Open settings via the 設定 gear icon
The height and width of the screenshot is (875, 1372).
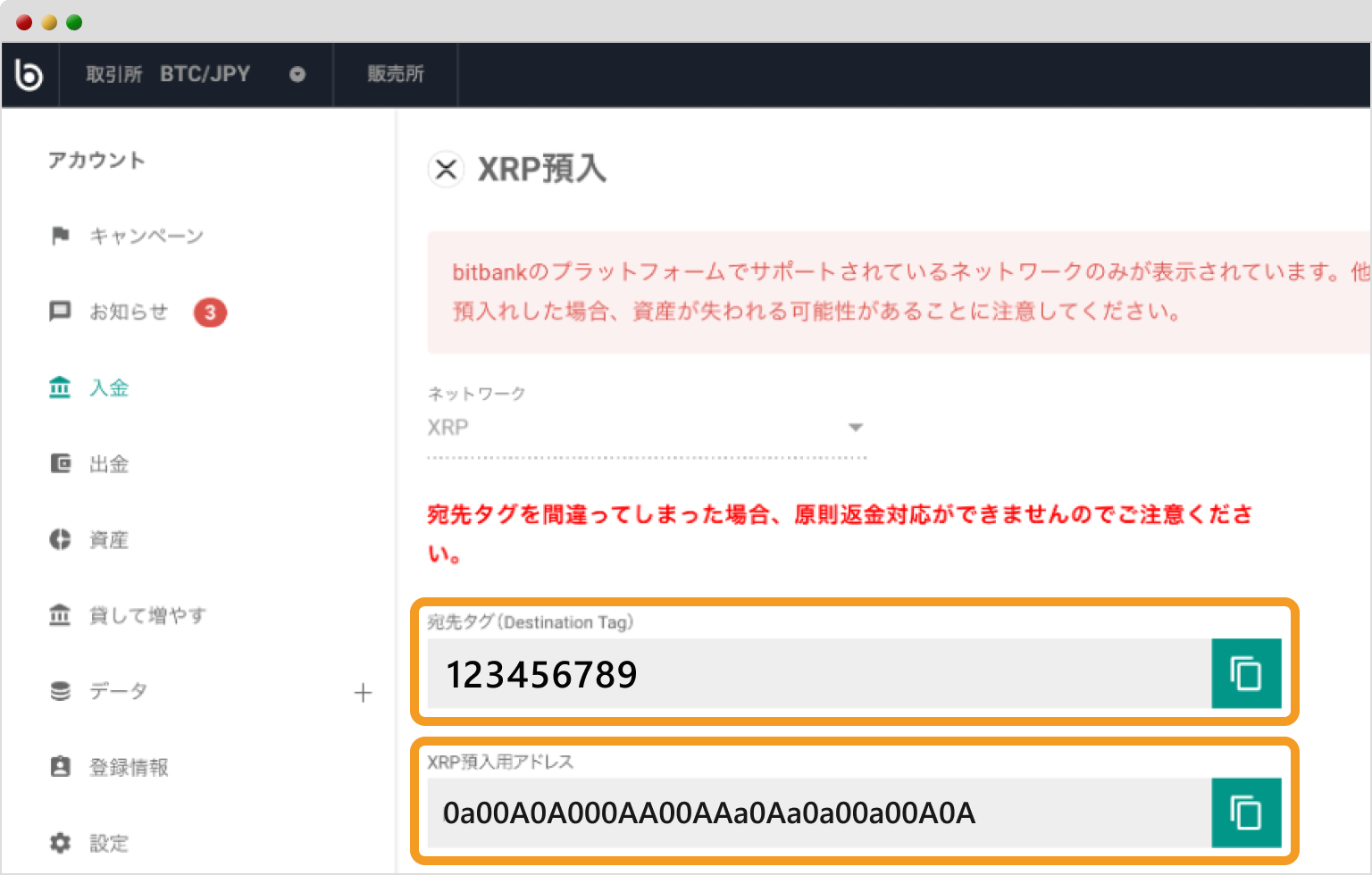coord(59,842)
